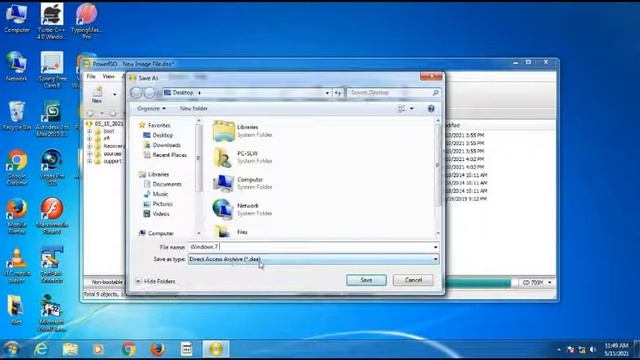The width and height of the screenshot is (640, 360).
Task: Open Turbo C++ desktop icon
Action: coord(52,21)
